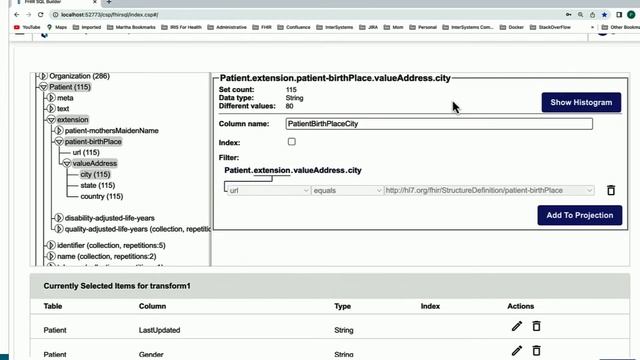Open the browser side panel icon
The height and width of the screenshot is (360, 640).
(619, 15)
